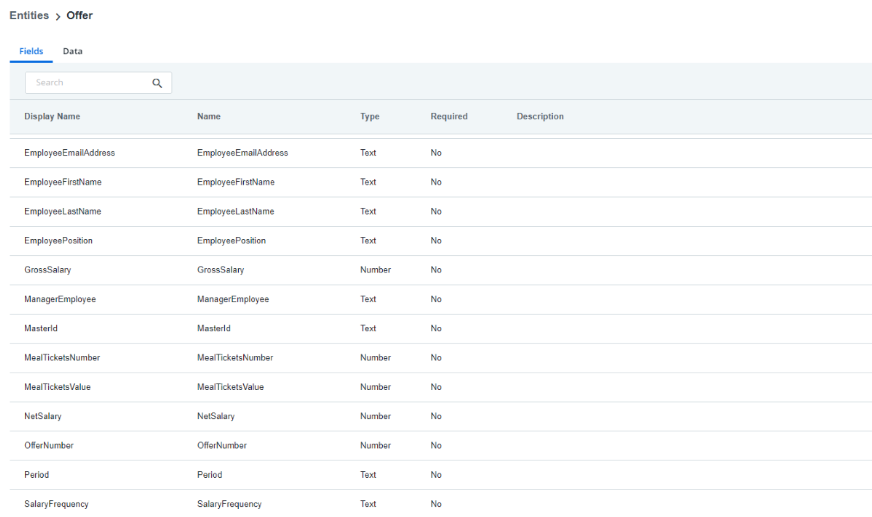
Task: Click the breadcrumb chevron after Entities
Action: coord(58,17)
